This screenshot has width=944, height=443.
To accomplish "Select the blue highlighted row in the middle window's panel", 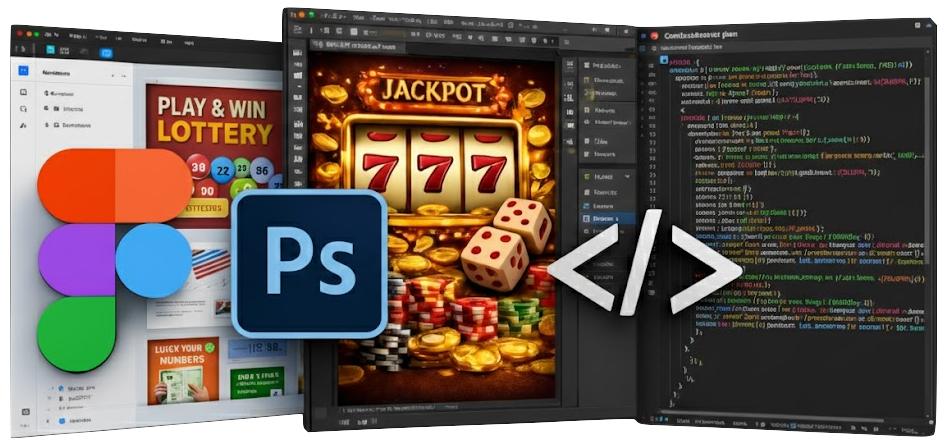I will (606, 218).
